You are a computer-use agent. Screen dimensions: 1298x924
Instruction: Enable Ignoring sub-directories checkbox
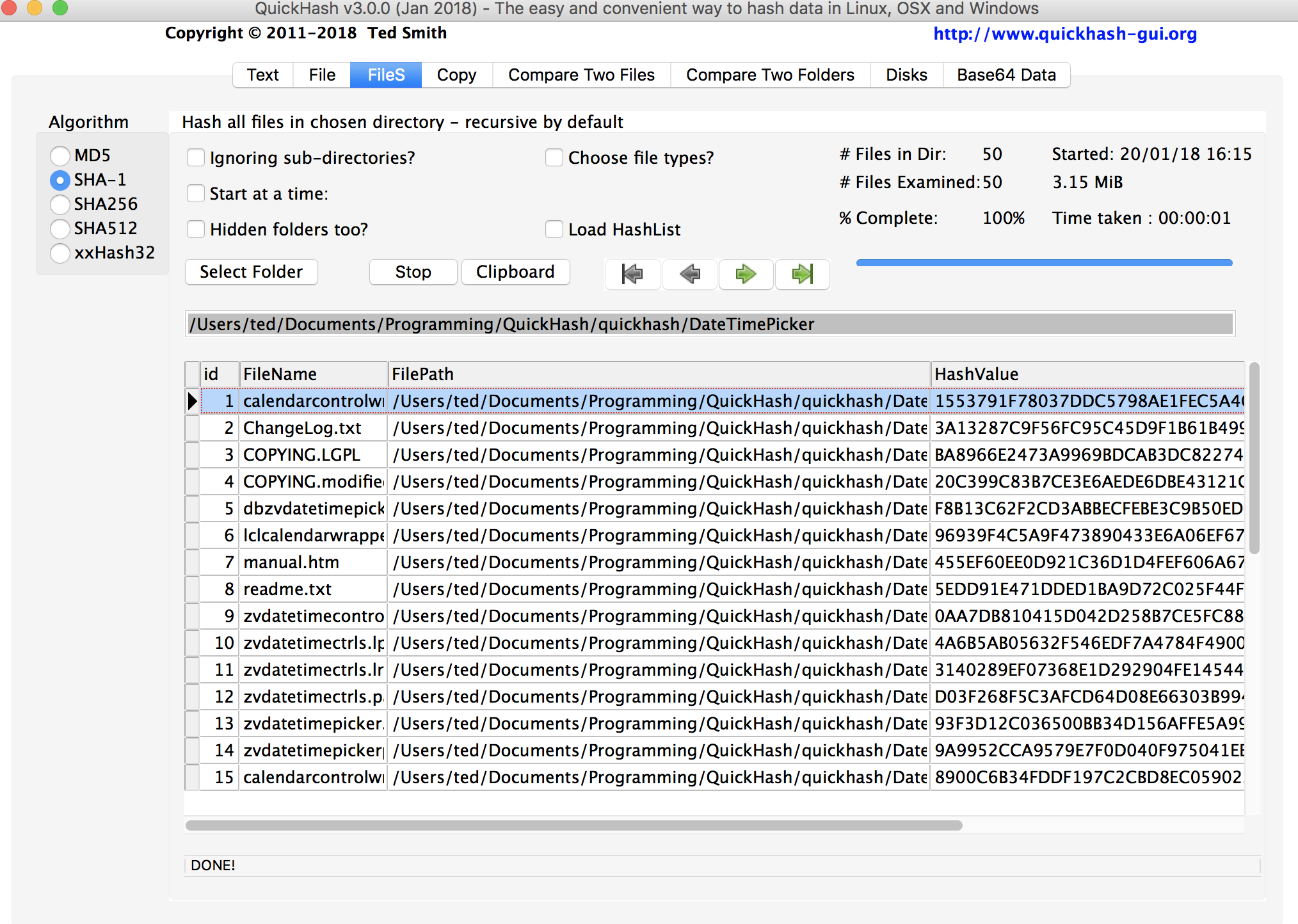coord(196,157)
